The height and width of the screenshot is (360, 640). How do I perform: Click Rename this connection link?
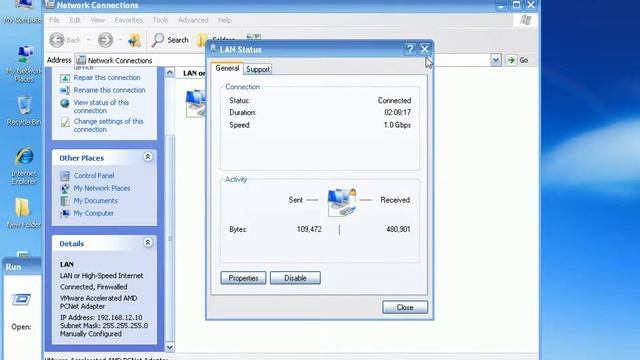109,90
